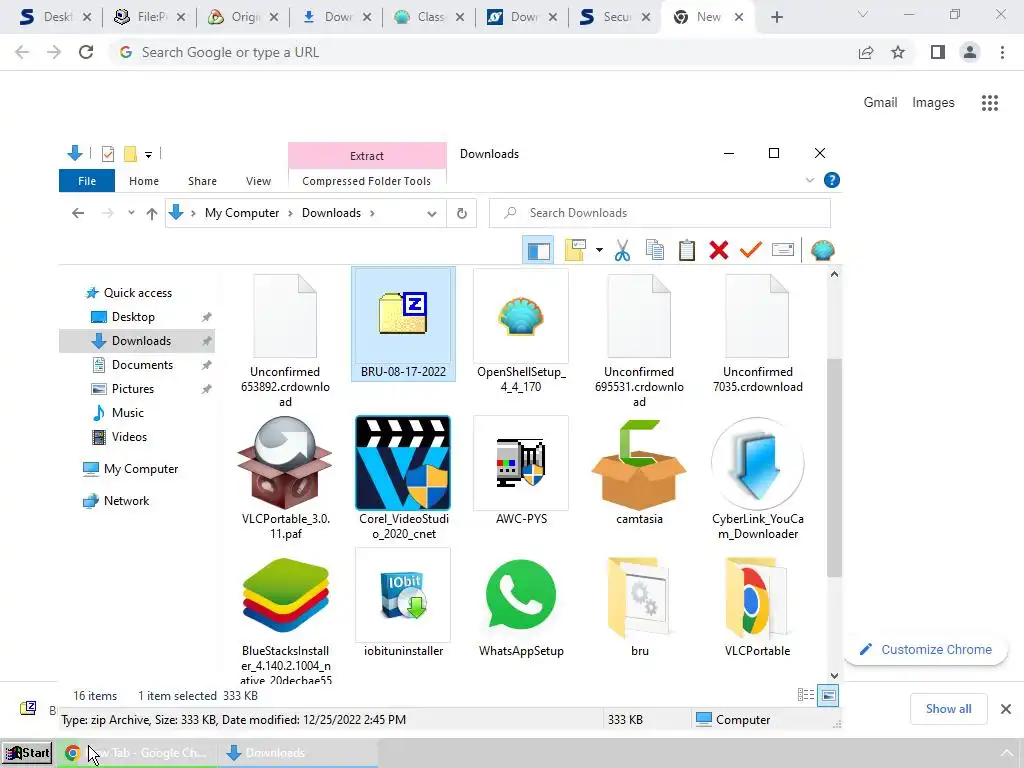1024x768 pixels.
Task: Switch to Details view button in status bar
Action: (x=806, y=696)
